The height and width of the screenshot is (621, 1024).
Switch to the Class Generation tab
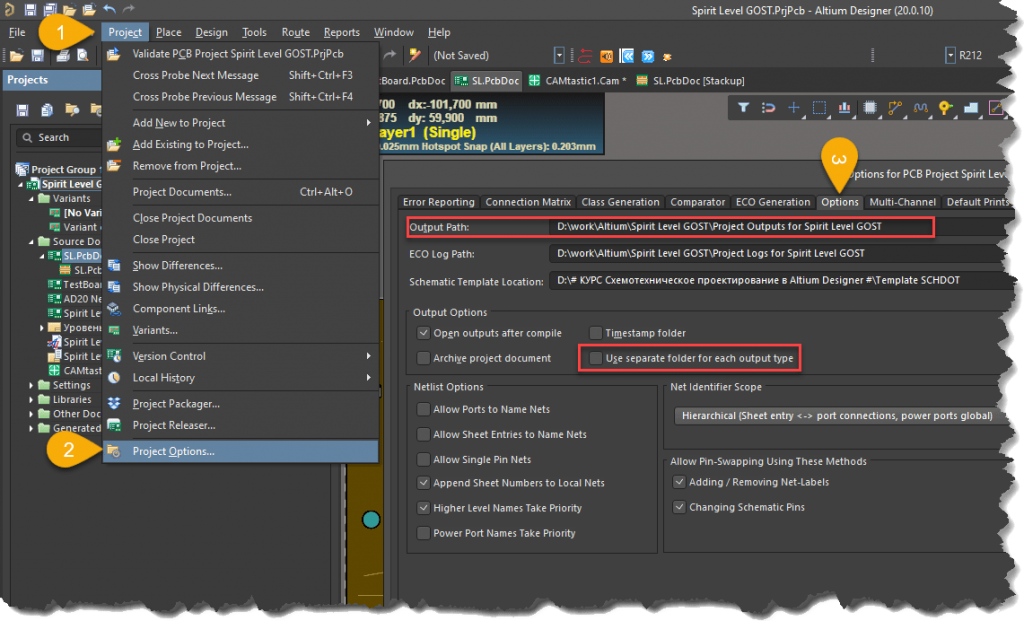[x=620, y=202]
